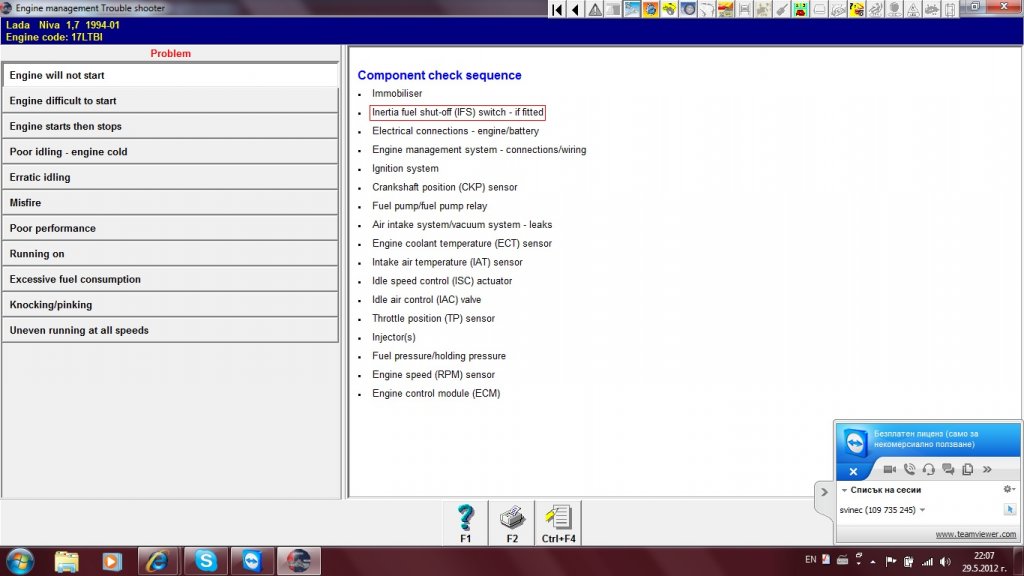Select 'Engine will not start' problem

170,75
